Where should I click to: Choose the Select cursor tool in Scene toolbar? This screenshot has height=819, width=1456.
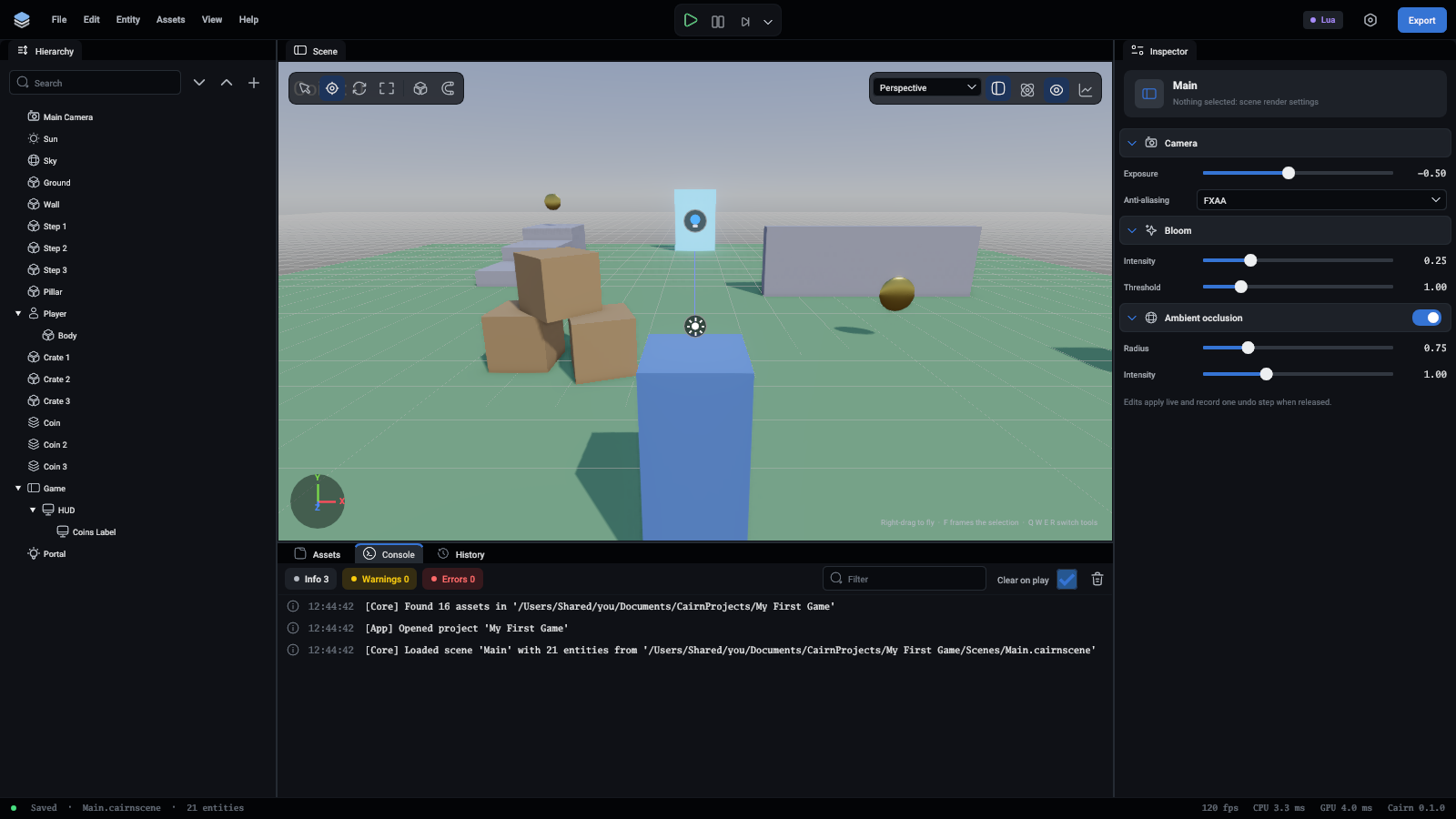305,88
